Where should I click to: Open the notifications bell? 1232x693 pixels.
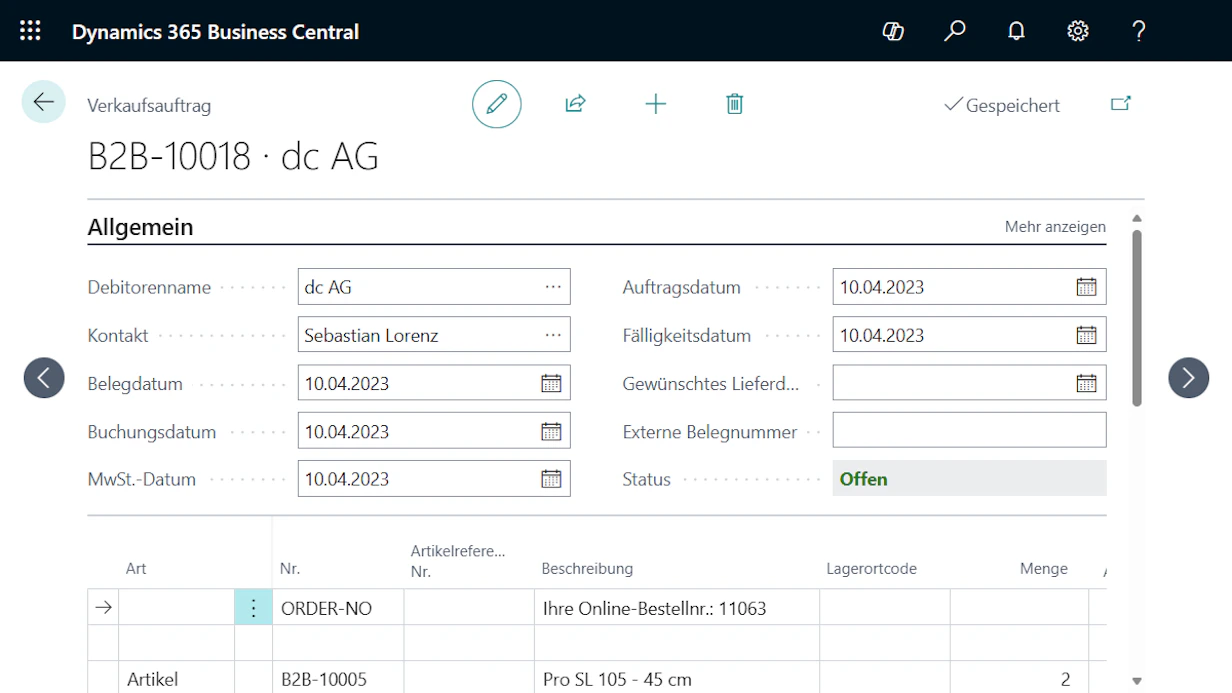click(x=1016, y=31)
